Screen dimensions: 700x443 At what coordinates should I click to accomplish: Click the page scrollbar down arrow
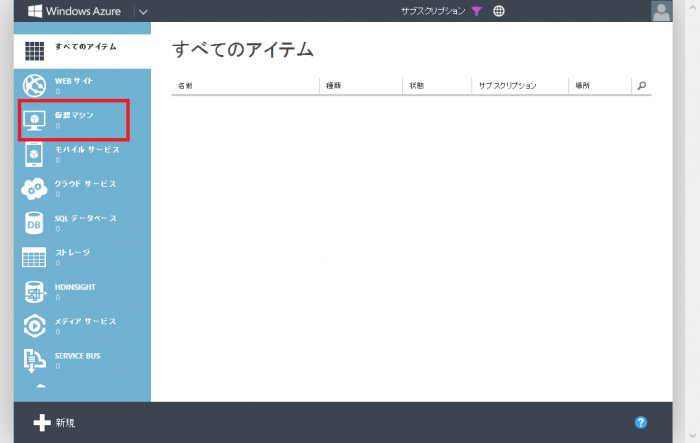tap(692, 435)
